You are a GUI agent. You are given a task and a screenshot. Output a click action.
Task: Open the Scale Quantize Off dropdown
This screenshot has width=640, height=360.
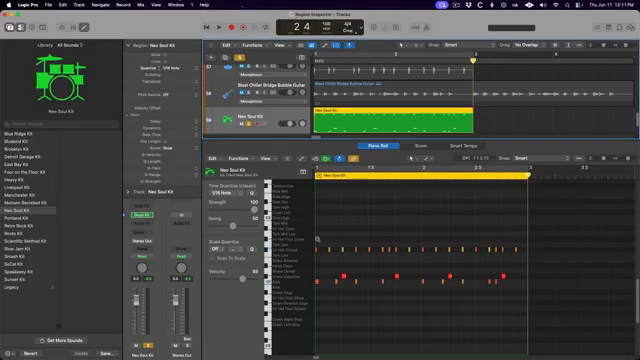click(217, 249)
